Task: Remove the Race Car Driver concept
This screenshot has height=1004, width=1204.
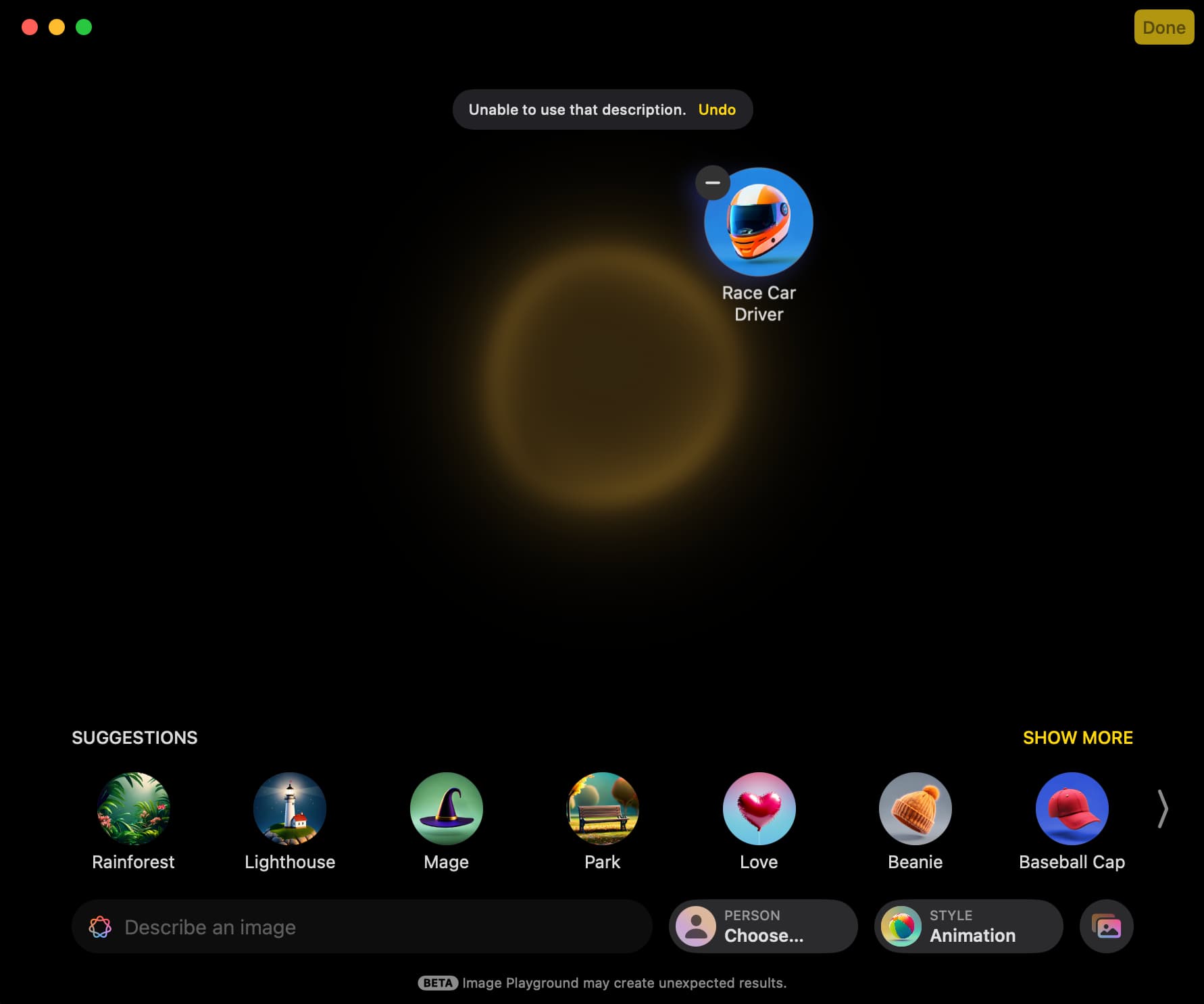Action: 713,182
